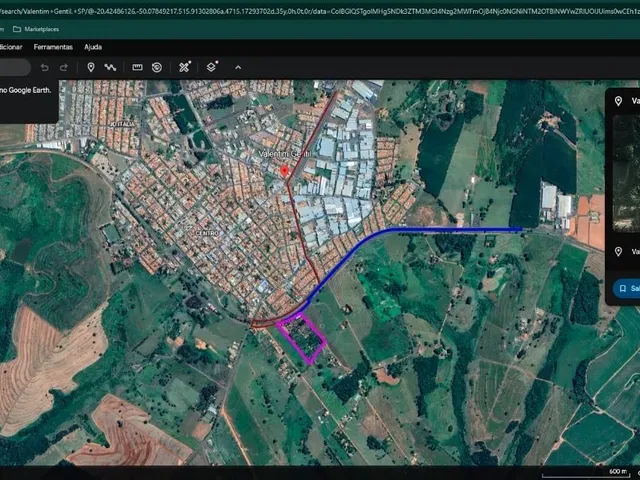Collapse the toolbar with the up chevron
640x480 pixels.
click(238, 67)
